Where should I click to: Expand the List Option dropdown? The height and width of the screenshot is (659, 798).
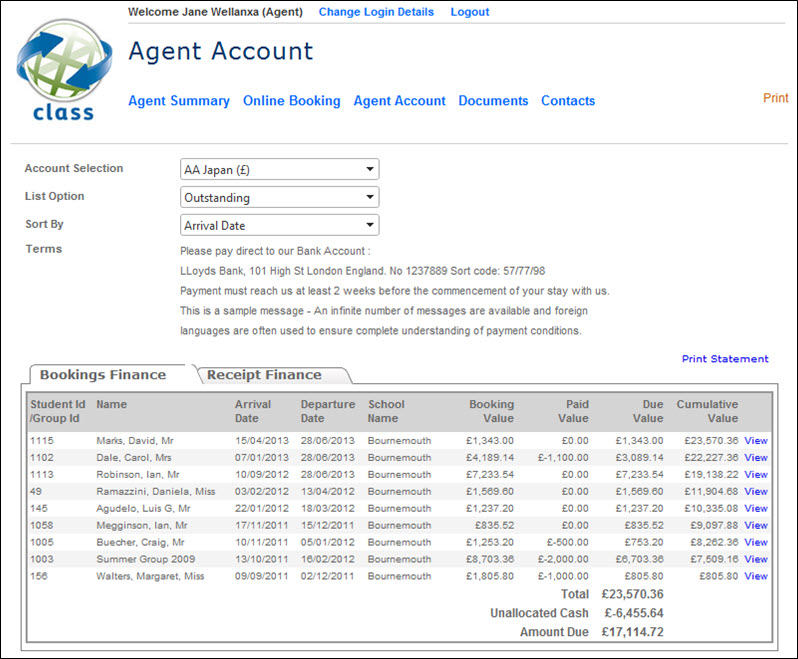(x=279, y=197)
